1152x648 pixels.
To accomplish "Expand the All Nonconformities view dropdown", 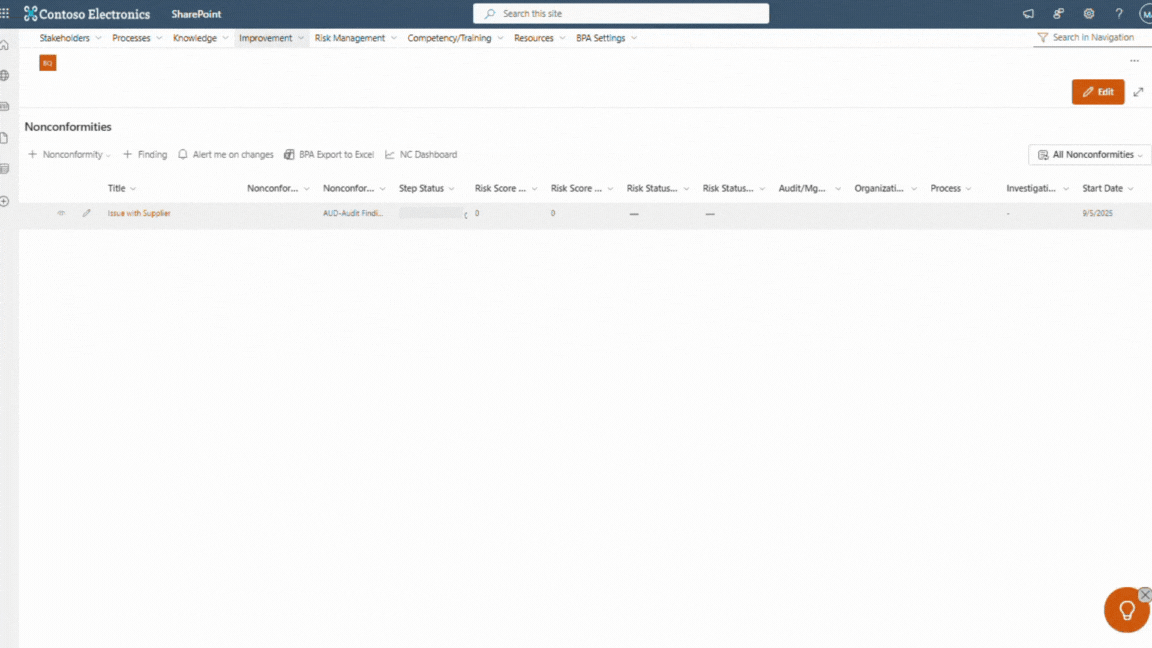I will 1090,155.
